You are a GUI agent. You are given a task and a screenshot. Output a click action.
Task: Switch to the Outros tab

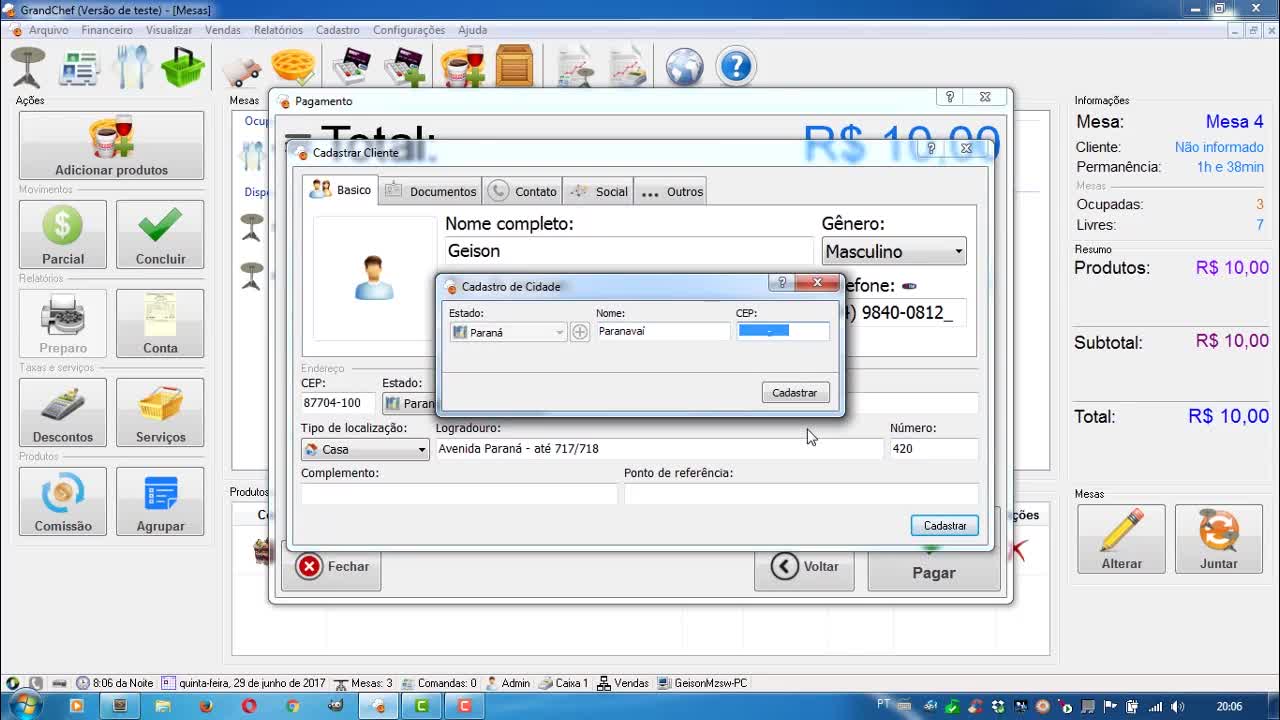[672, 191]
